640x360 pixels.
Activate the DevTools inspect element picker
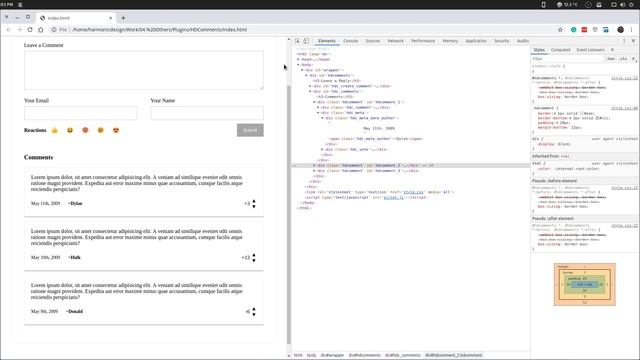tap(297, 41)
